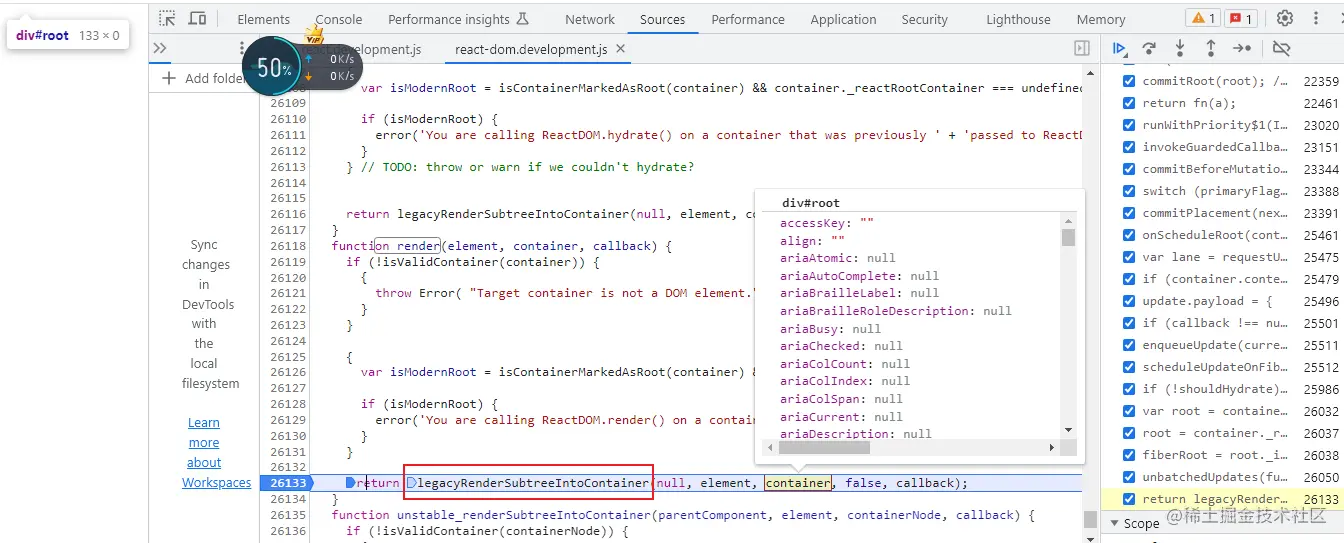Collapse the Scope section
The height and width of the screenshot is (543, 1344).
pyautogui.click(x=1115, y=522)
